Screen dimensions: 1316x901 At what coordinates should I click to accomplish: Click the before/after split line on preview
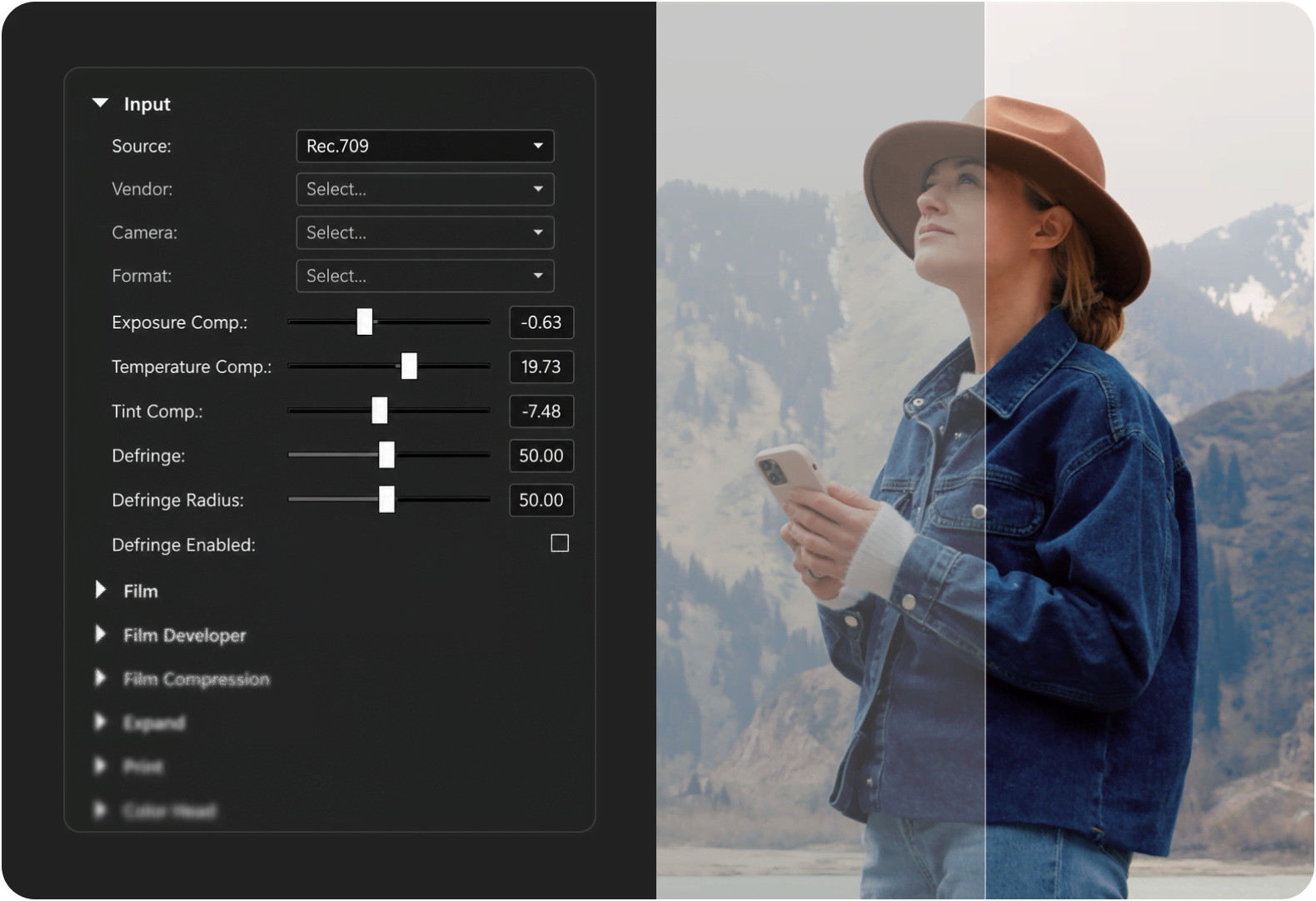985,450
